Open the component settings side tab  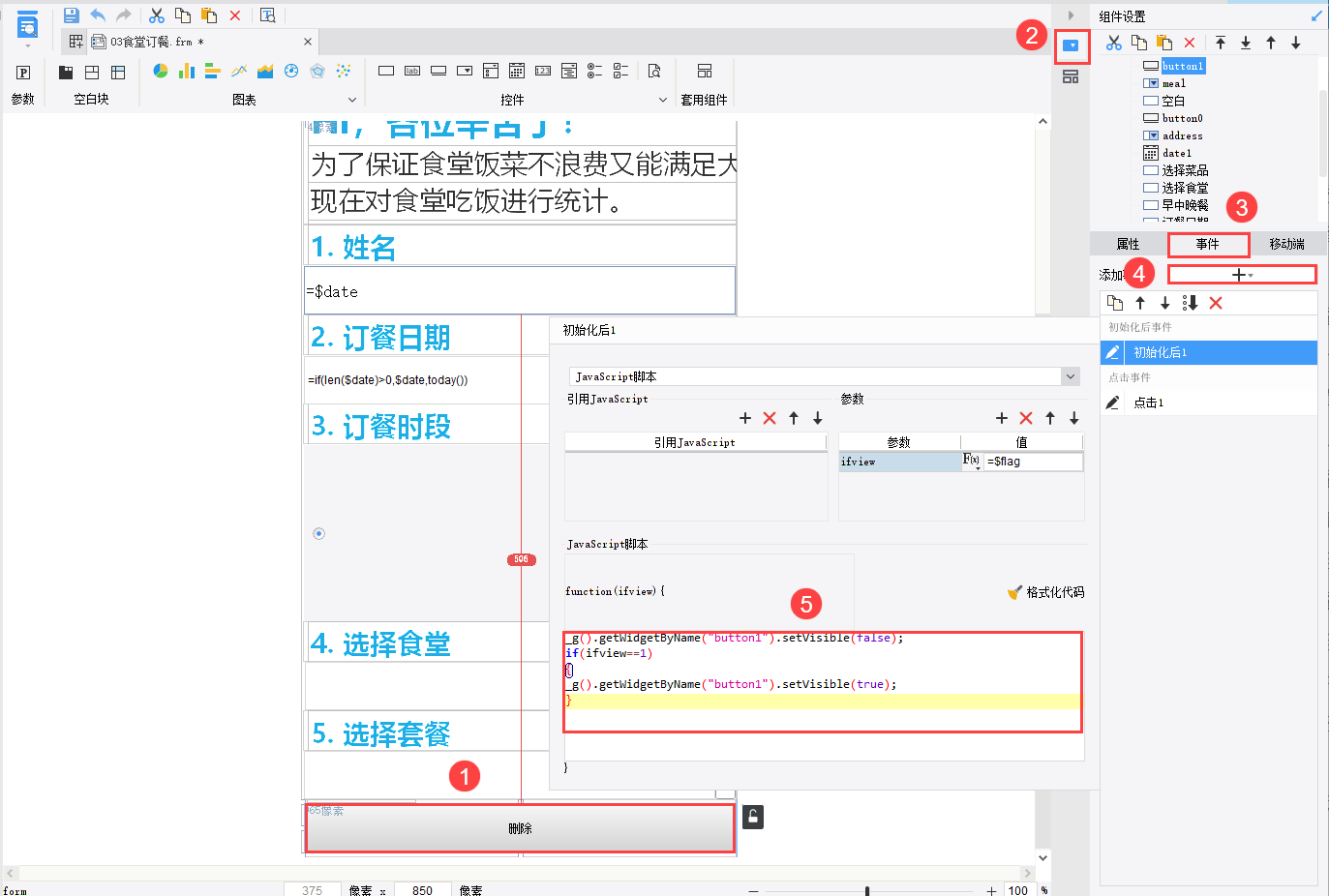click(x=1072, y=45)
